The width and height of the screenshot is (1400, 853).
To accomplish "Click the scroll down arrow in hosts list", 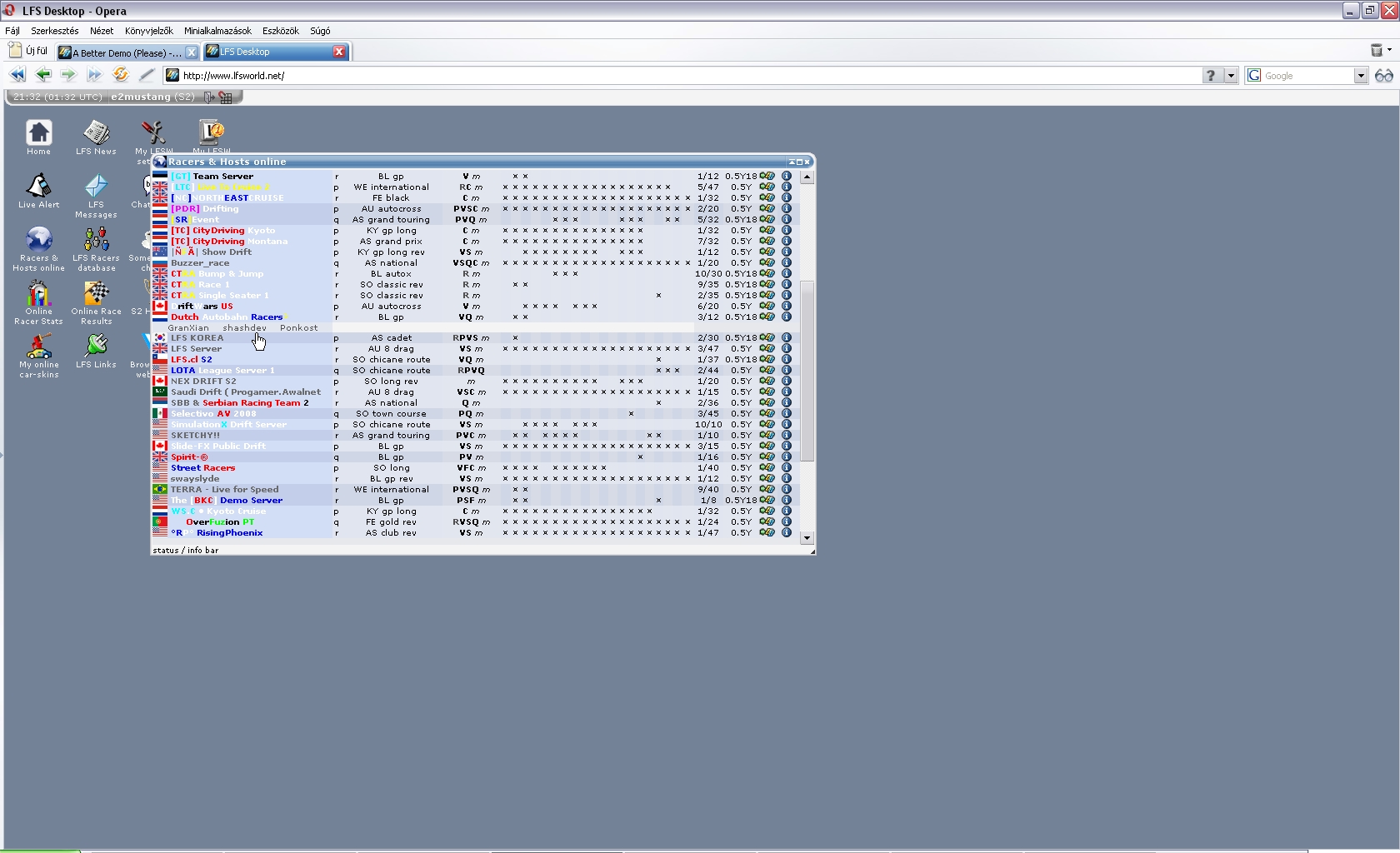I will [807, 538].
